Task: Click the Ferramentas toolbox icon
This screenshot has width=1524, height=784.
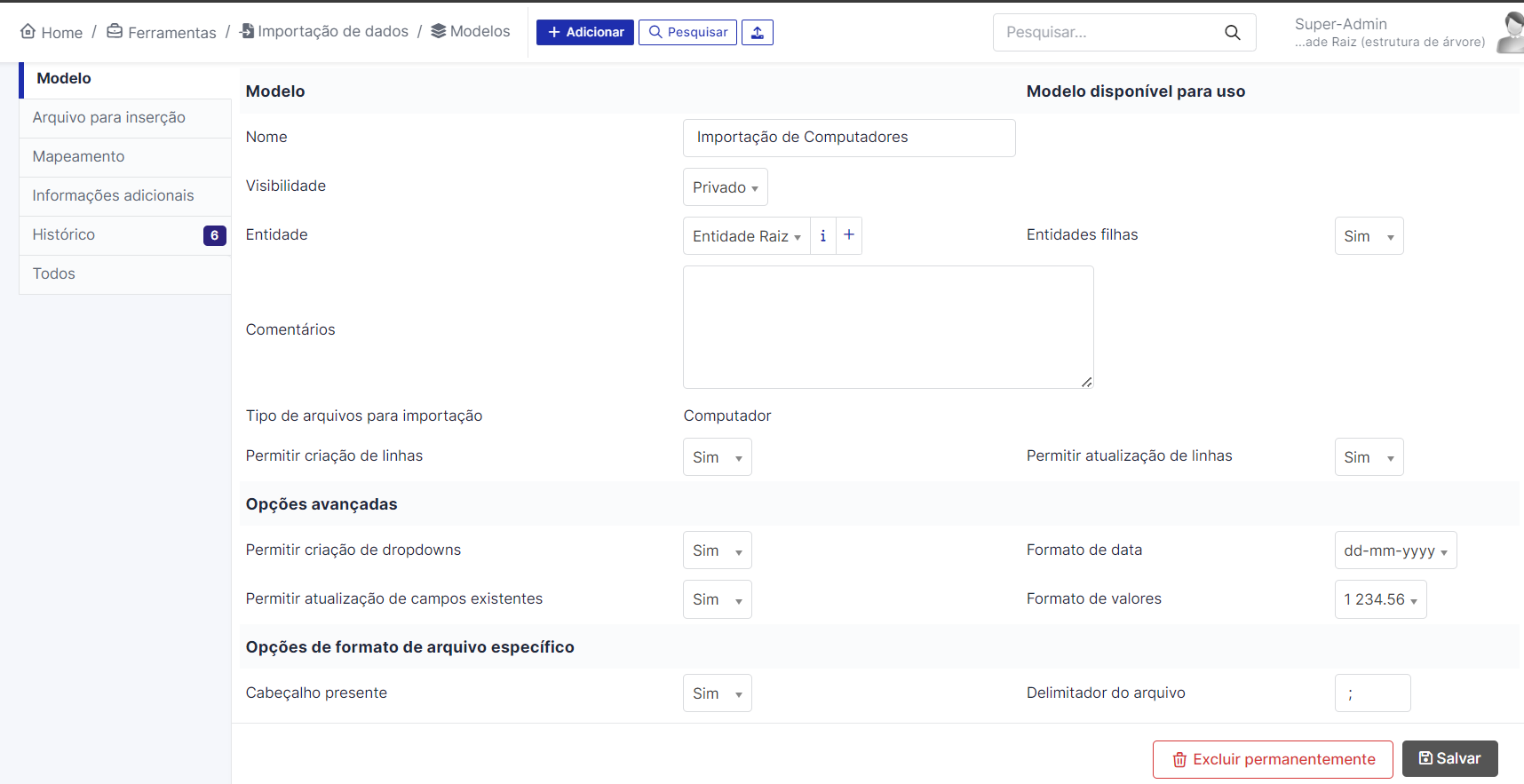Action: coord(115,31)
